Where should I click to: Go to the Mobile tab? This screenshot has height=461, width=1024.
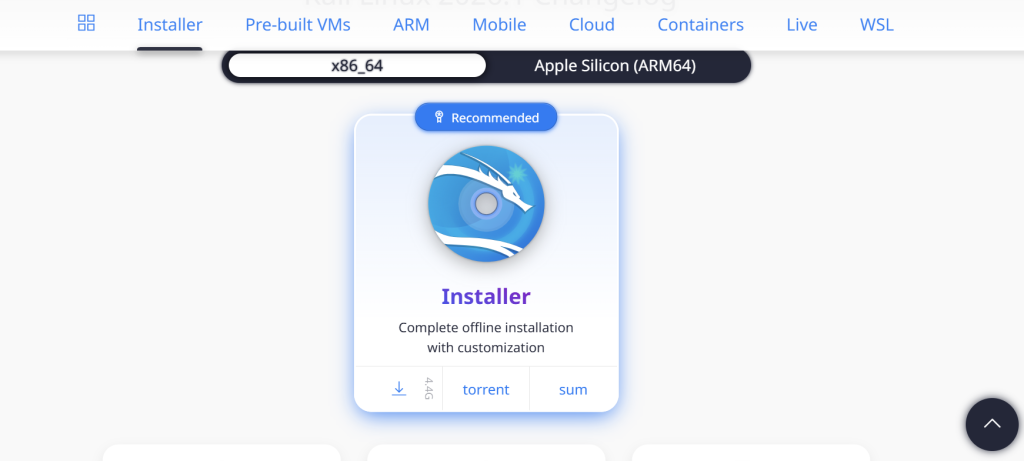(499, 25)
